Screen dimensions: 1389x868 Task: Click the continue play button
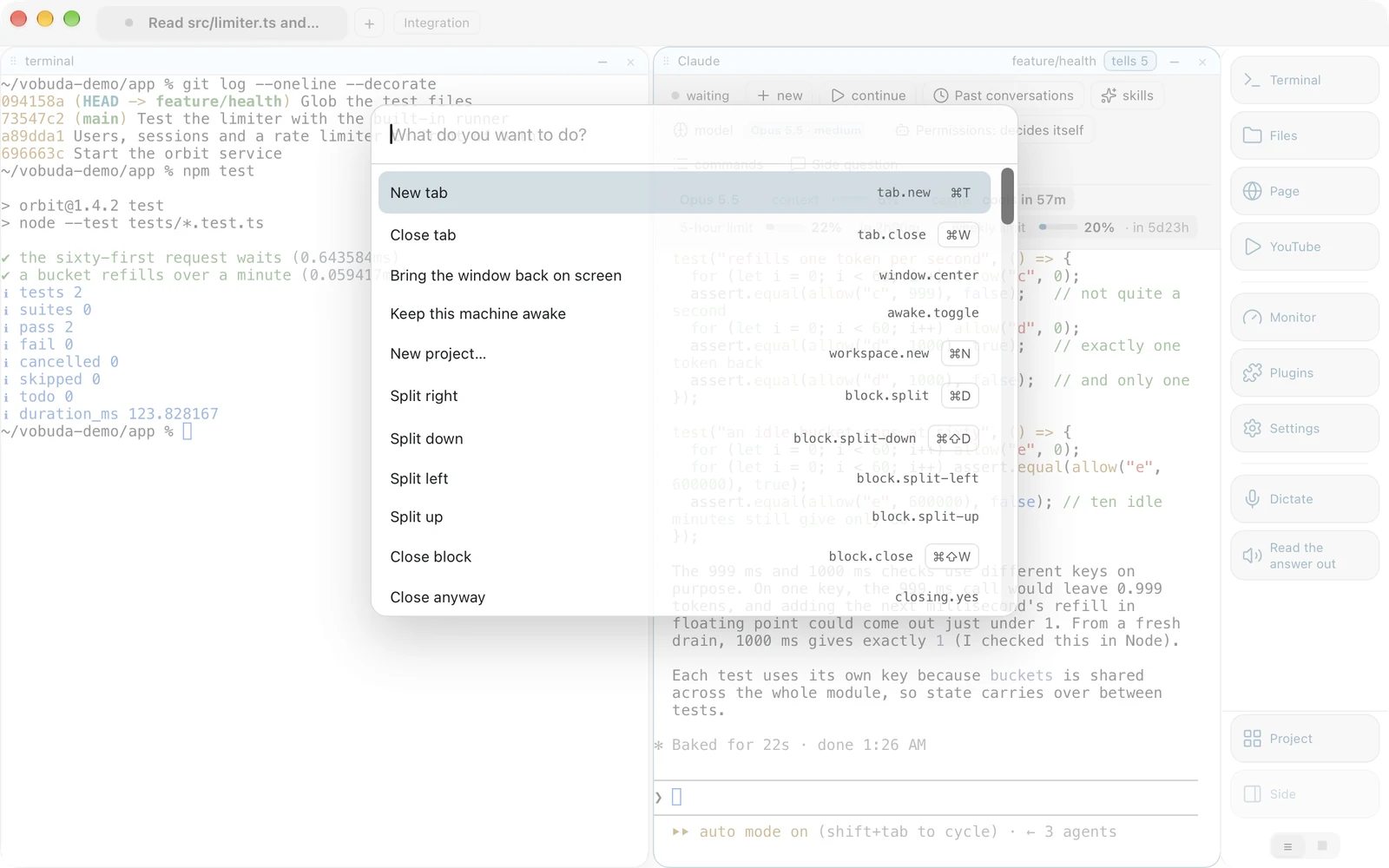(868, 95)
